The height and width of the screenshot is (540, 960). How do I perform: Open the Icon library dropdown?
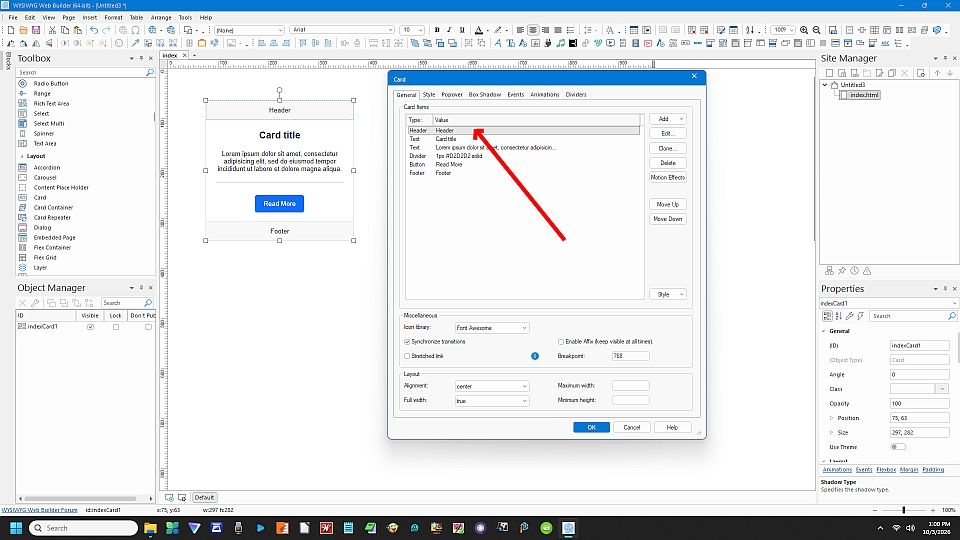pyautogui.click(x=492, y=328)
